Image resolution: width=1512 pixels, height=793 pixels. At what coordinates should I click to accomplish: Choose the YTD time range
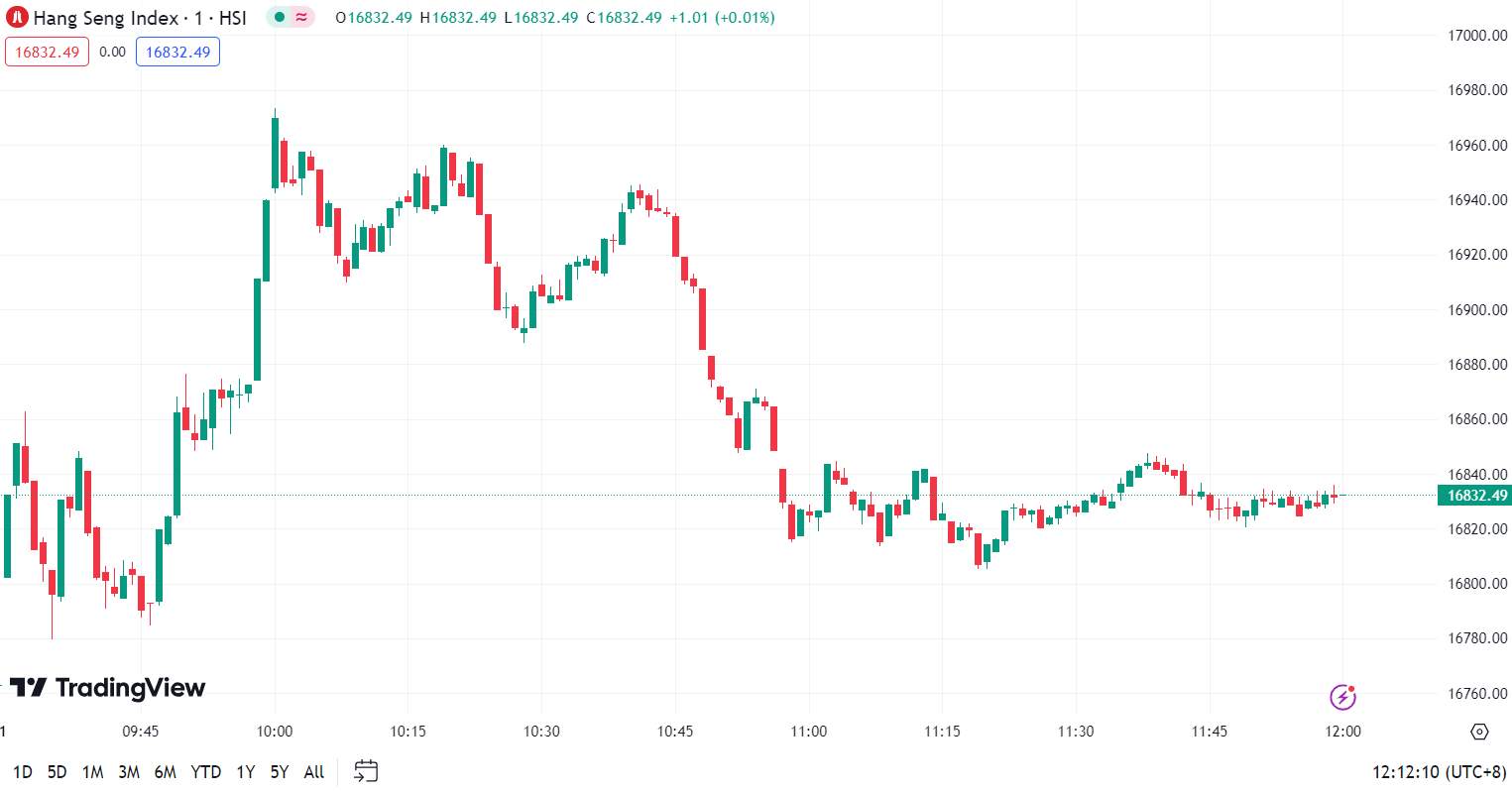point(206,772)
